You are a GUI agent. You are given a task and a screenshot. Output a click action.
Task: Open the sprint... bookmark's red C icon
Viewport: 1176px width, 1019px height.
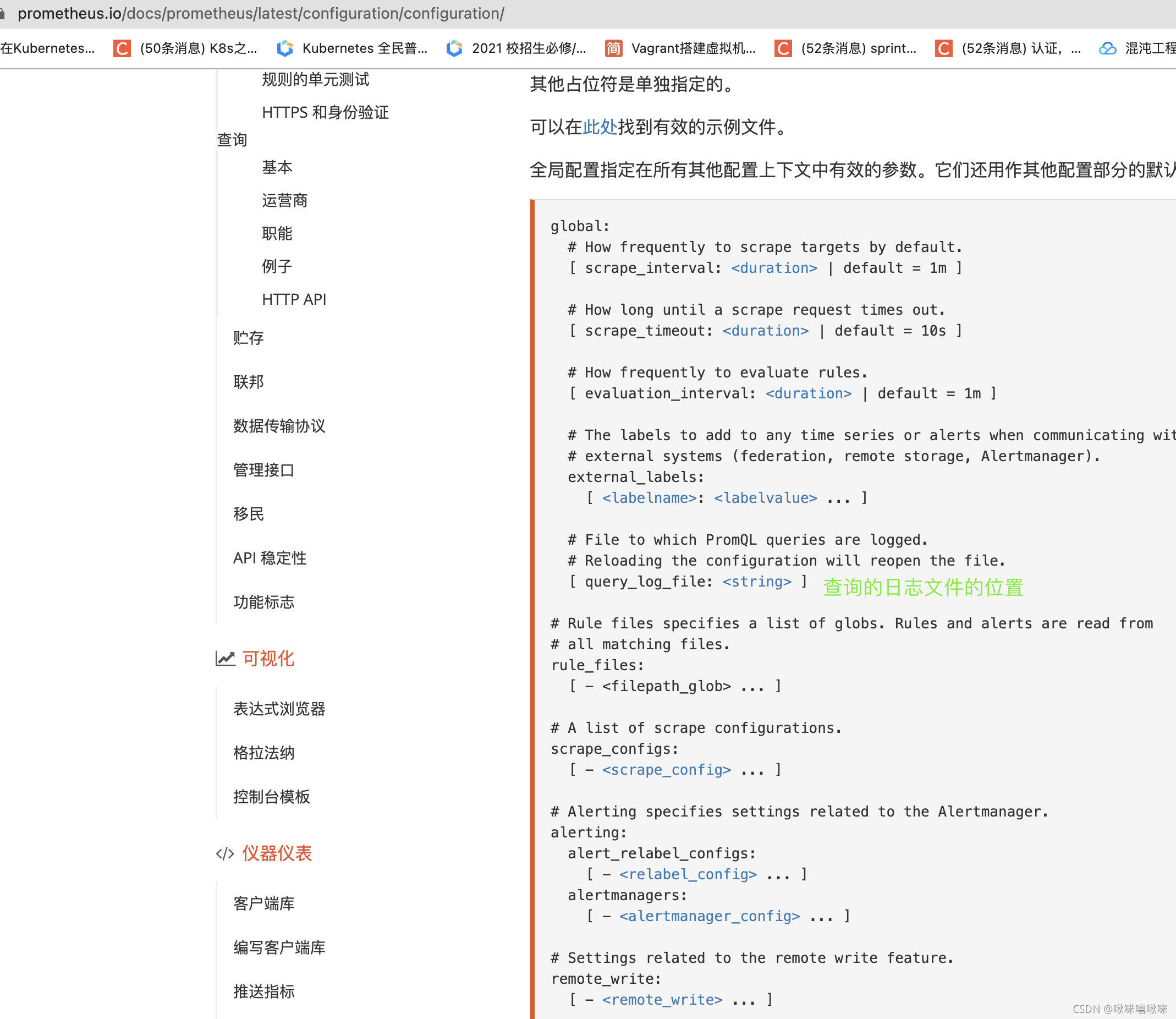(783, 48)
